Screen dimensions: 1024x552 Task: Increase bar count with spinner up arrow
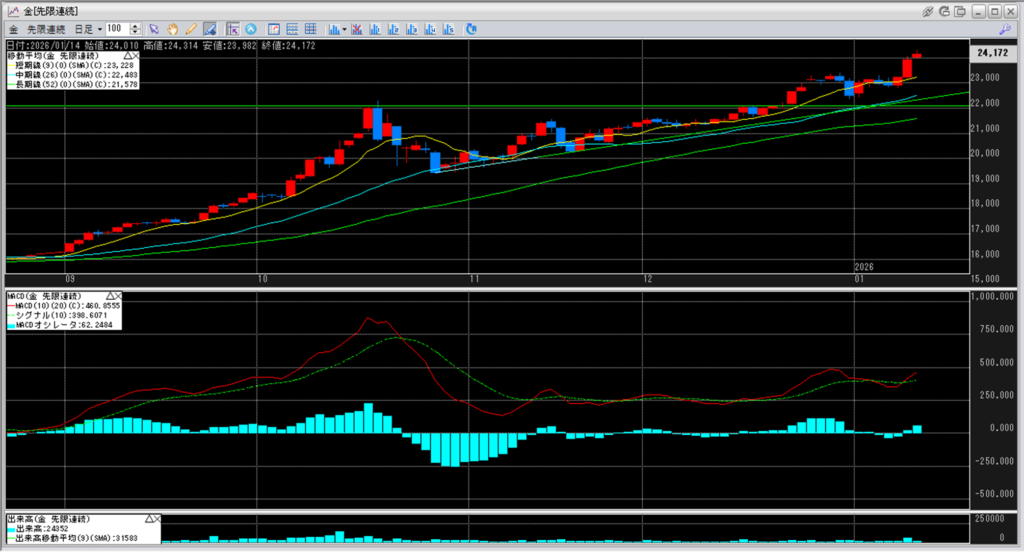pyautogui.click(x=135, y=25)
